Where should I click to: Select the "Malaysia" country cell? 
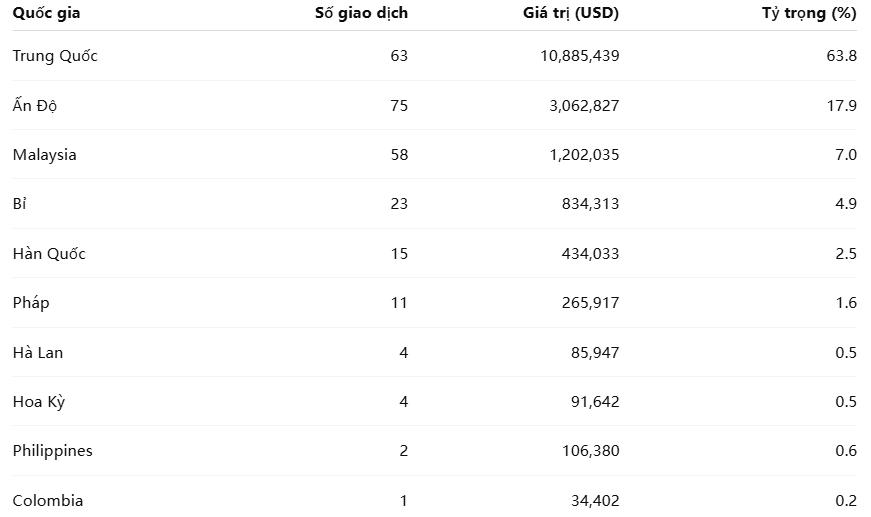click(x=45, y=155)
